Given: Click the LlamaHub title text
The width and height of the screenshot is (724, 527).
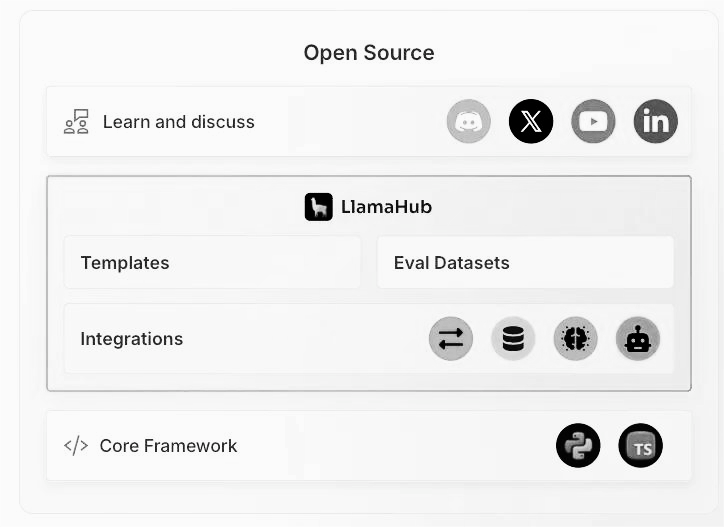Looking at the screenshot, I should pyautogui.click(x=386, y=207).
